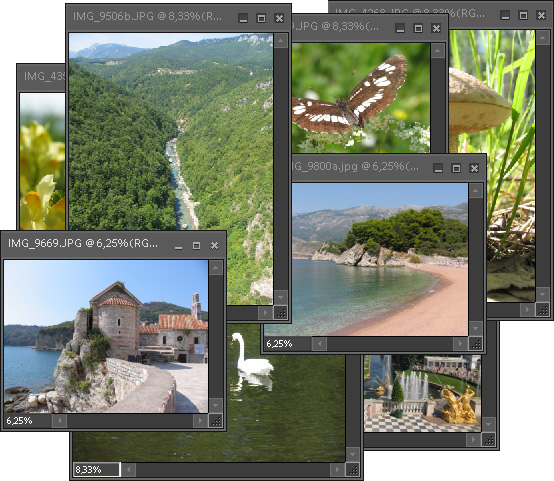Click the golden fountain photo canvas
Viewport: 554px width, 481px height.
(423, 393)
